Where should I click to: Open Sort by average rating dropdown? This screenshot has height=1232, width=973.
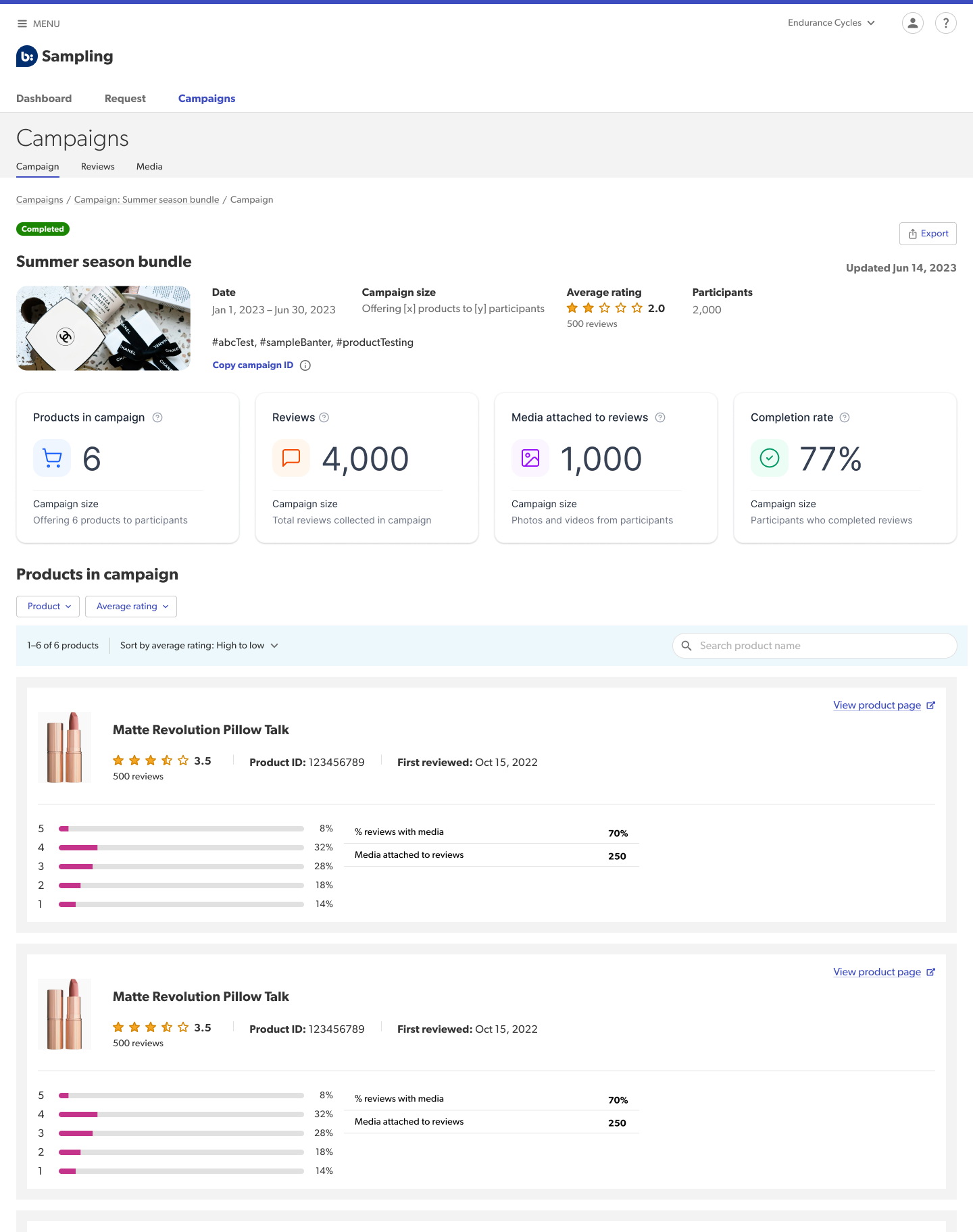[x=199, y=646]
